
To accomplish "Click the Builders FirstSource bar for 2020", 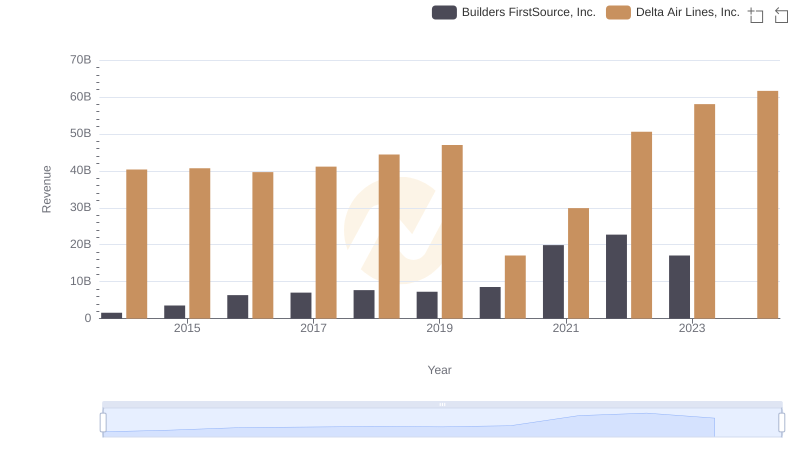I will point(490,302).
